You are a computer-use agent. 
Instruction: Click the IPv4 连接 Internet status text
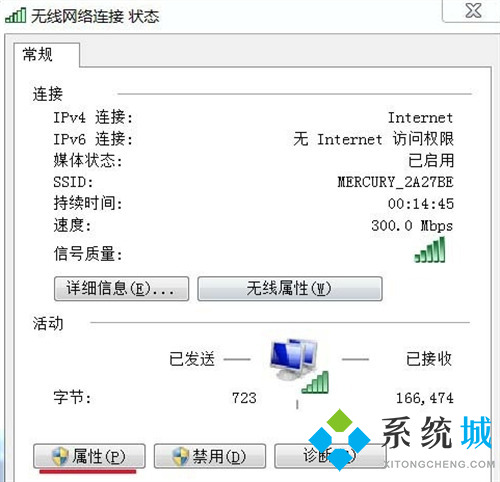click(420, 118)
